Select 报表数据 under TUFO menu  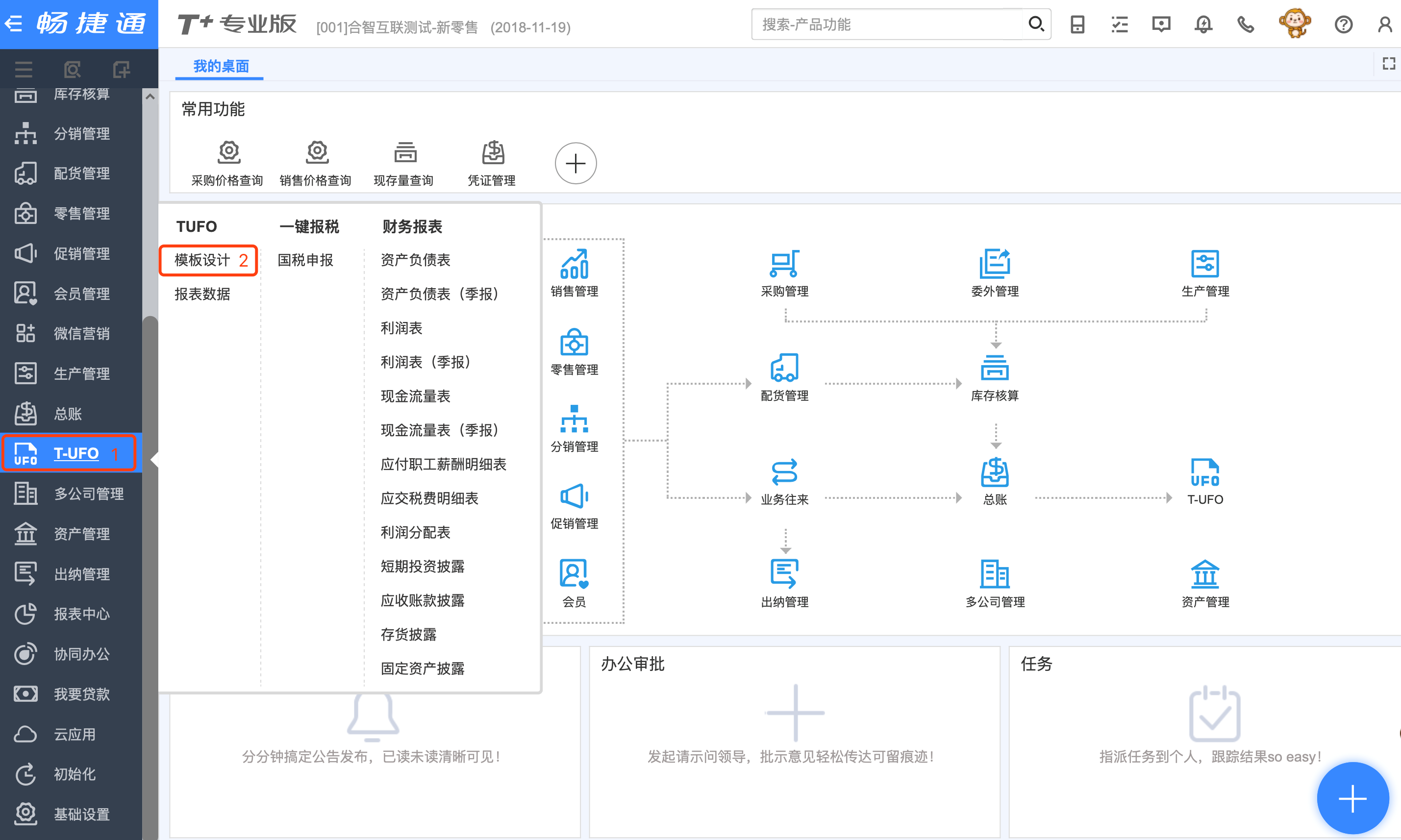(202, 294)
